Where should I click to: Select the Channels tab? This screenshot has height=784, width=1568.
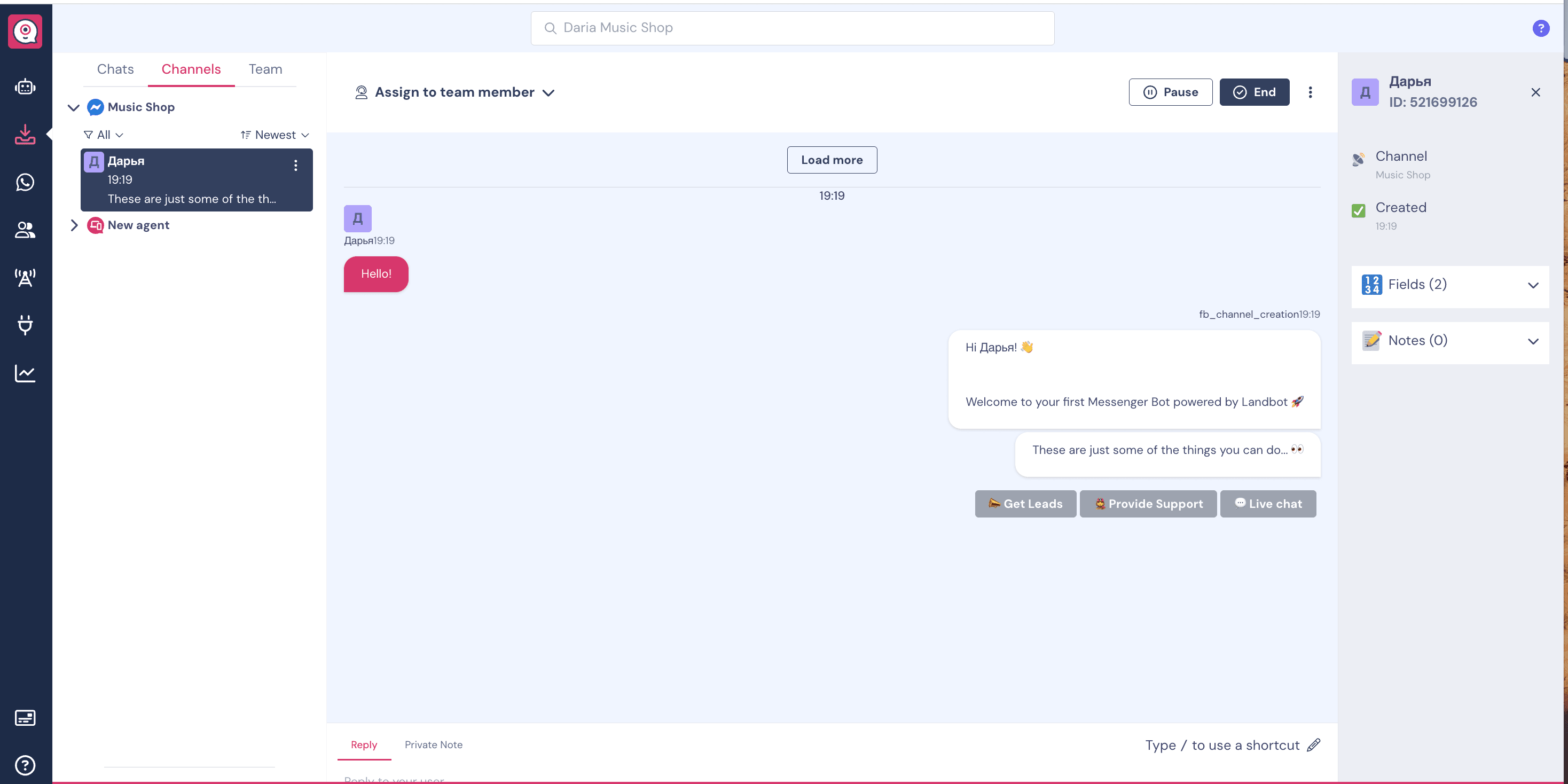(191, 69)
